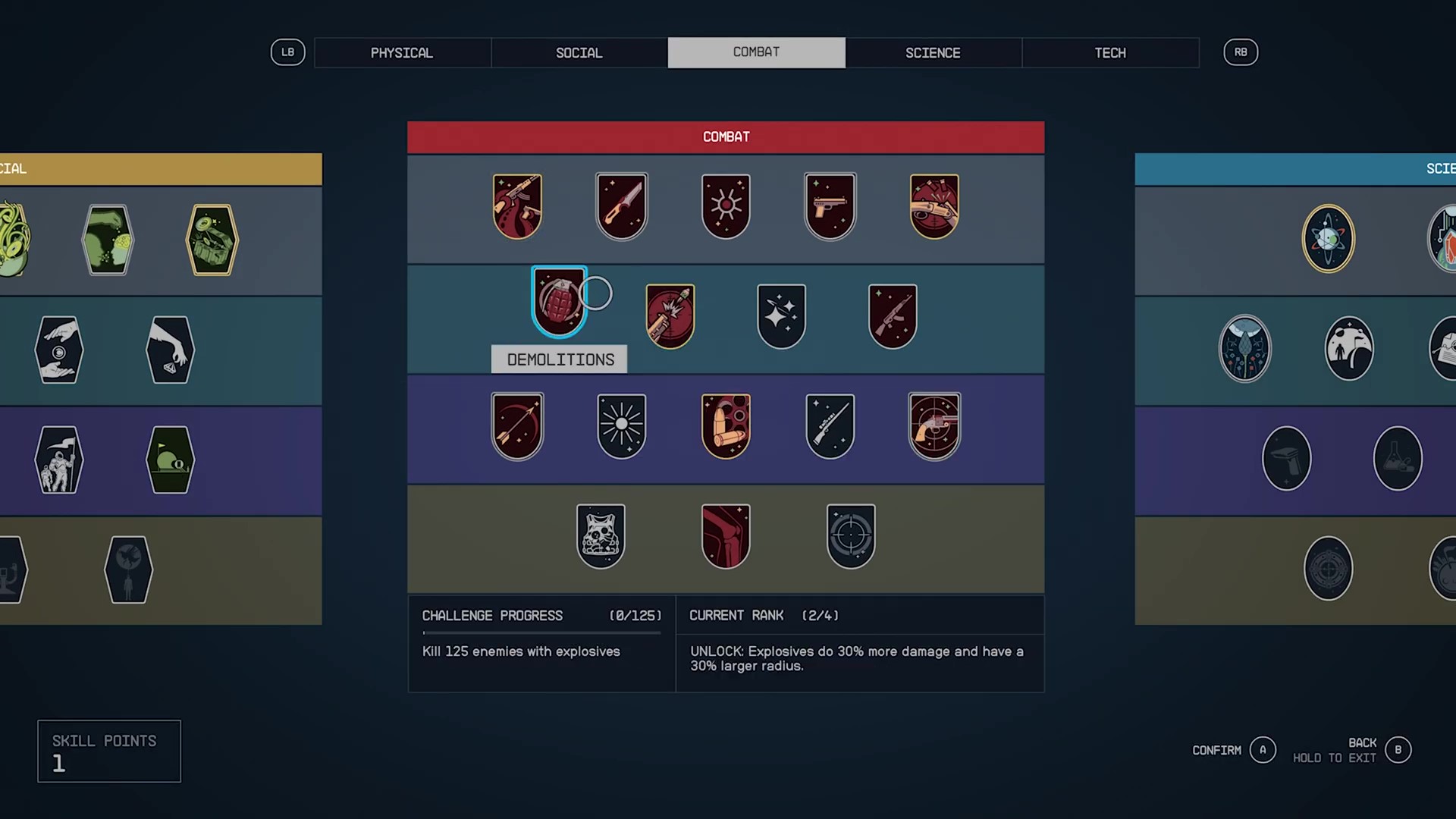Select the Demolitions grenade skill icon
Image resolution: width=1456 pixels, height=819 pixels.
559,301
